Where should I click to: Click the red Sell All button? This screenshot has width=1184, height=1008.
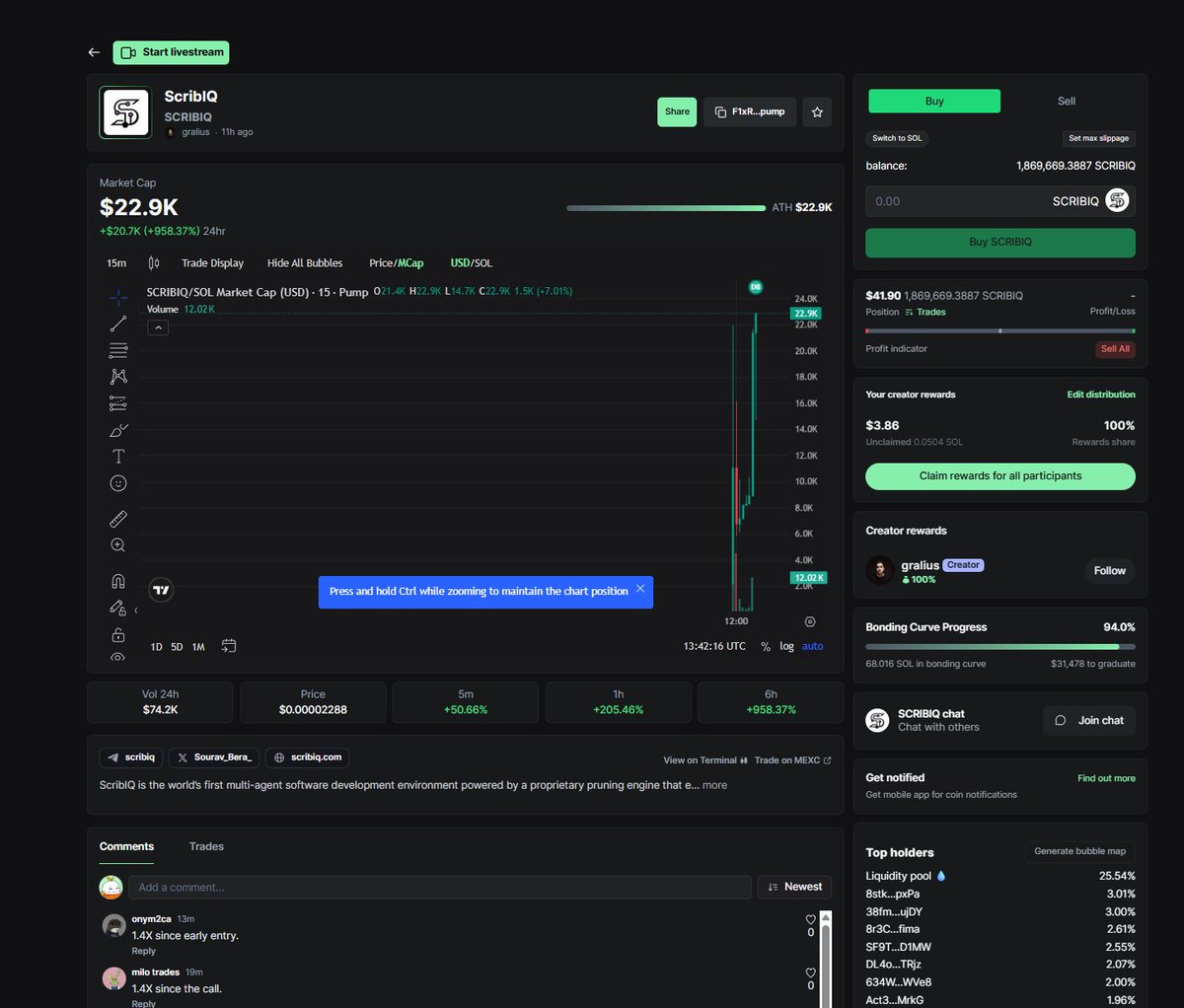pyautogui.click(x=1116, y=349)
